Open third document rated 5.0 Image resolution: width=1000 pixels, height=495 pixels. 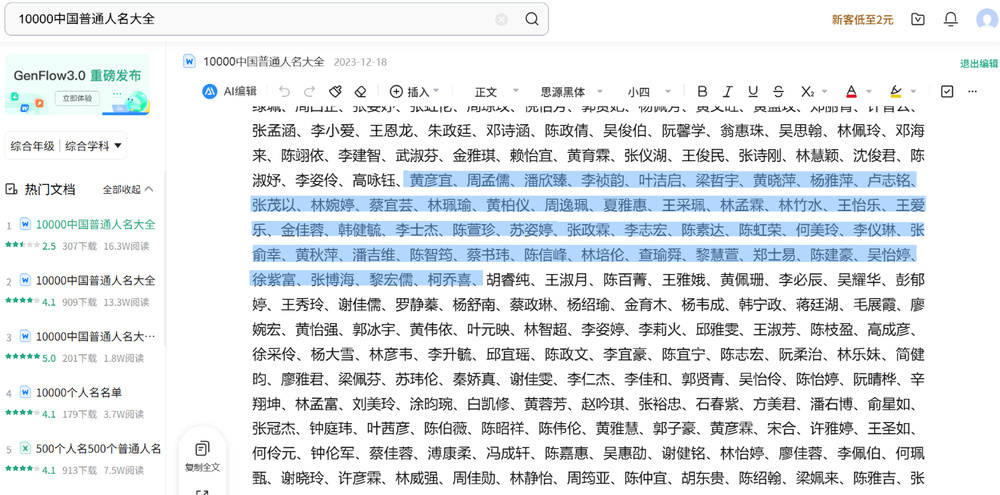pyautogui.click(x=96, y=337)
